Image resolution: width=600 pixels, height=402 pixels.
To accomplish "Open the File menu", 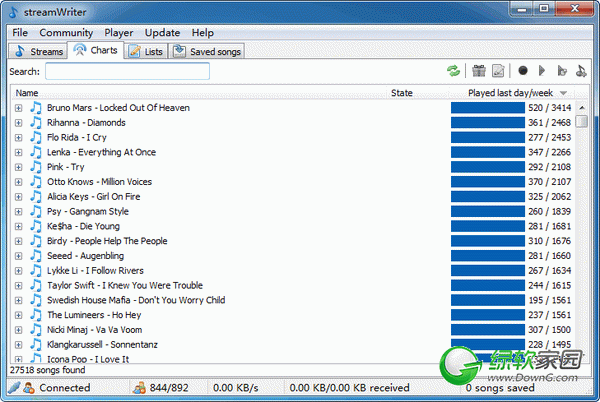I will [20, 33].
